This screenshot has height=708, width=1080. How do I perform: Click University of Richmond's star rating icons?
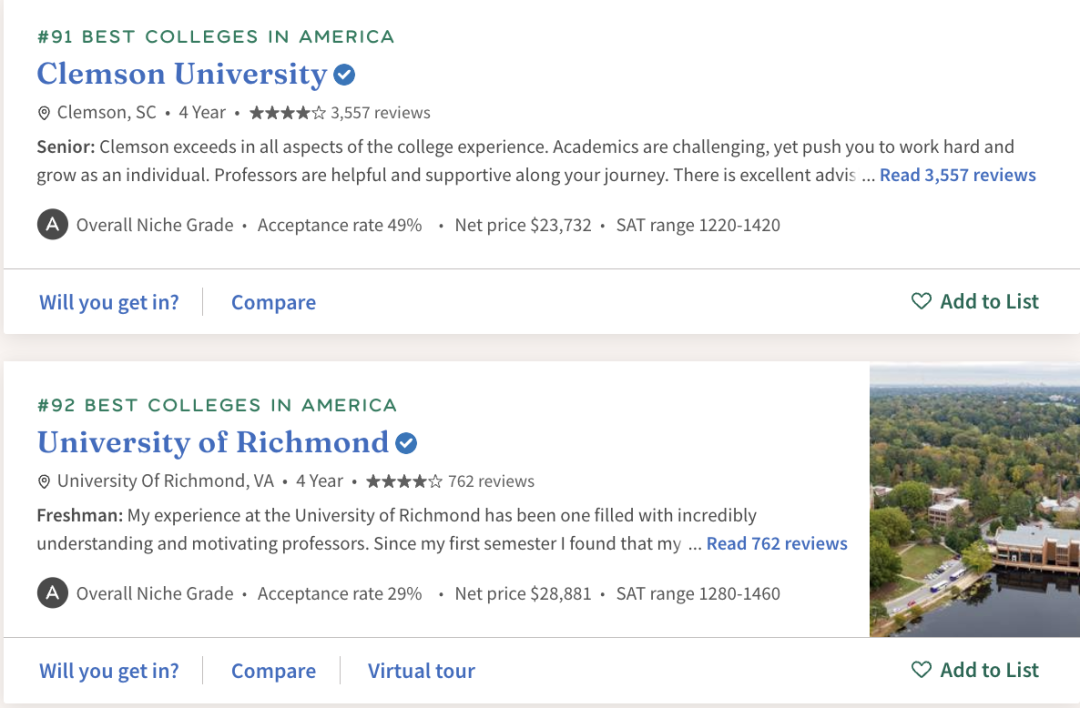point(404,482)
